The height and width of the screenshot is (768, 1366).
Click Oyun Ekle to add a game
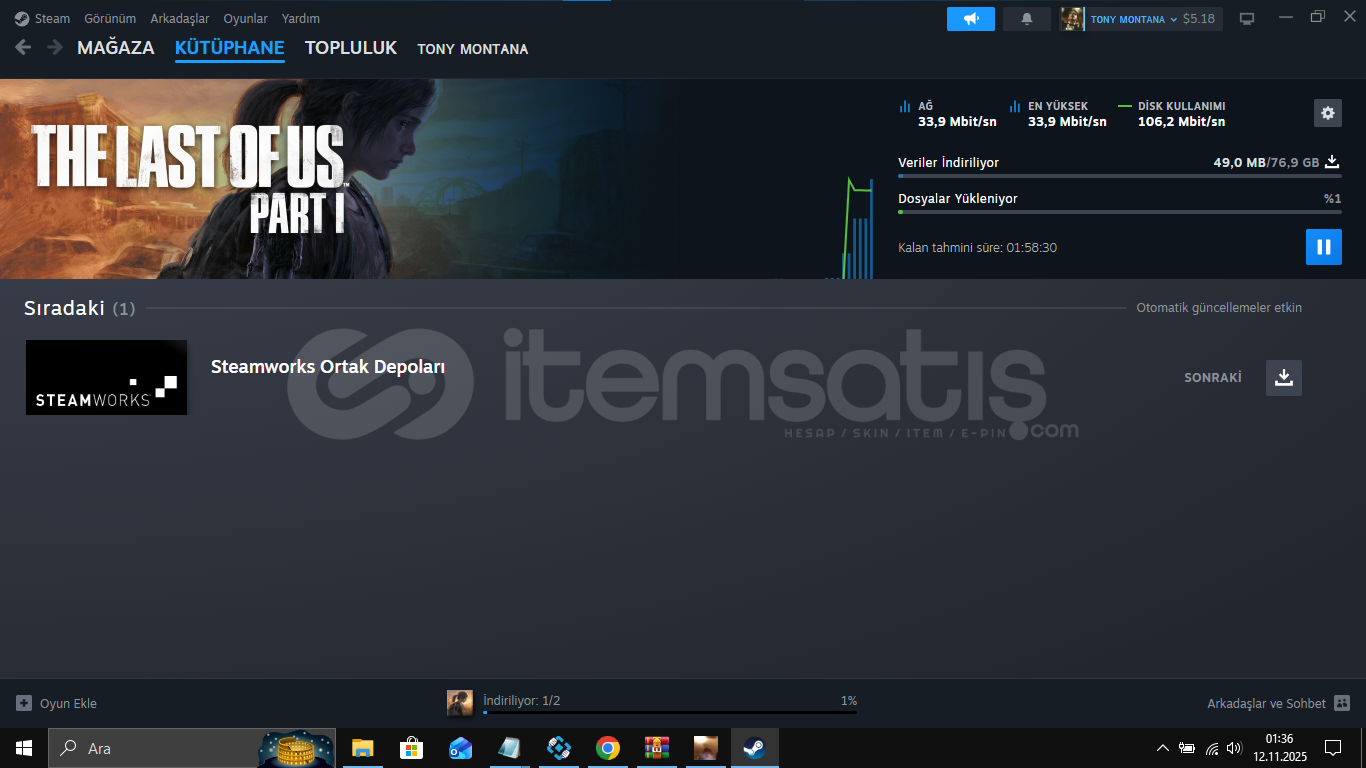coord(68,704)
